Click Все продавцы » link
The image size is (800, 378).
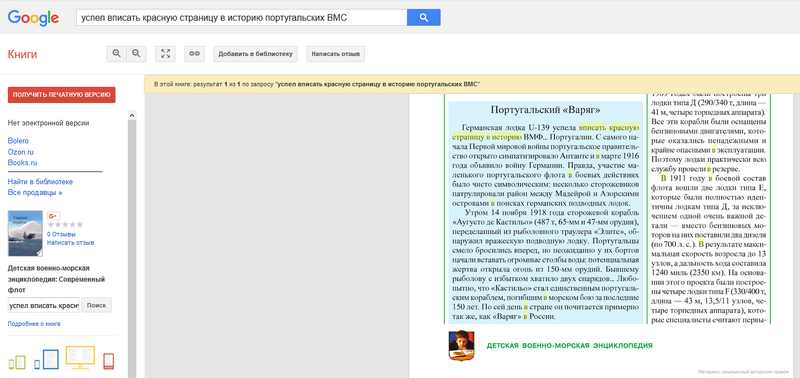click(35, 193)
